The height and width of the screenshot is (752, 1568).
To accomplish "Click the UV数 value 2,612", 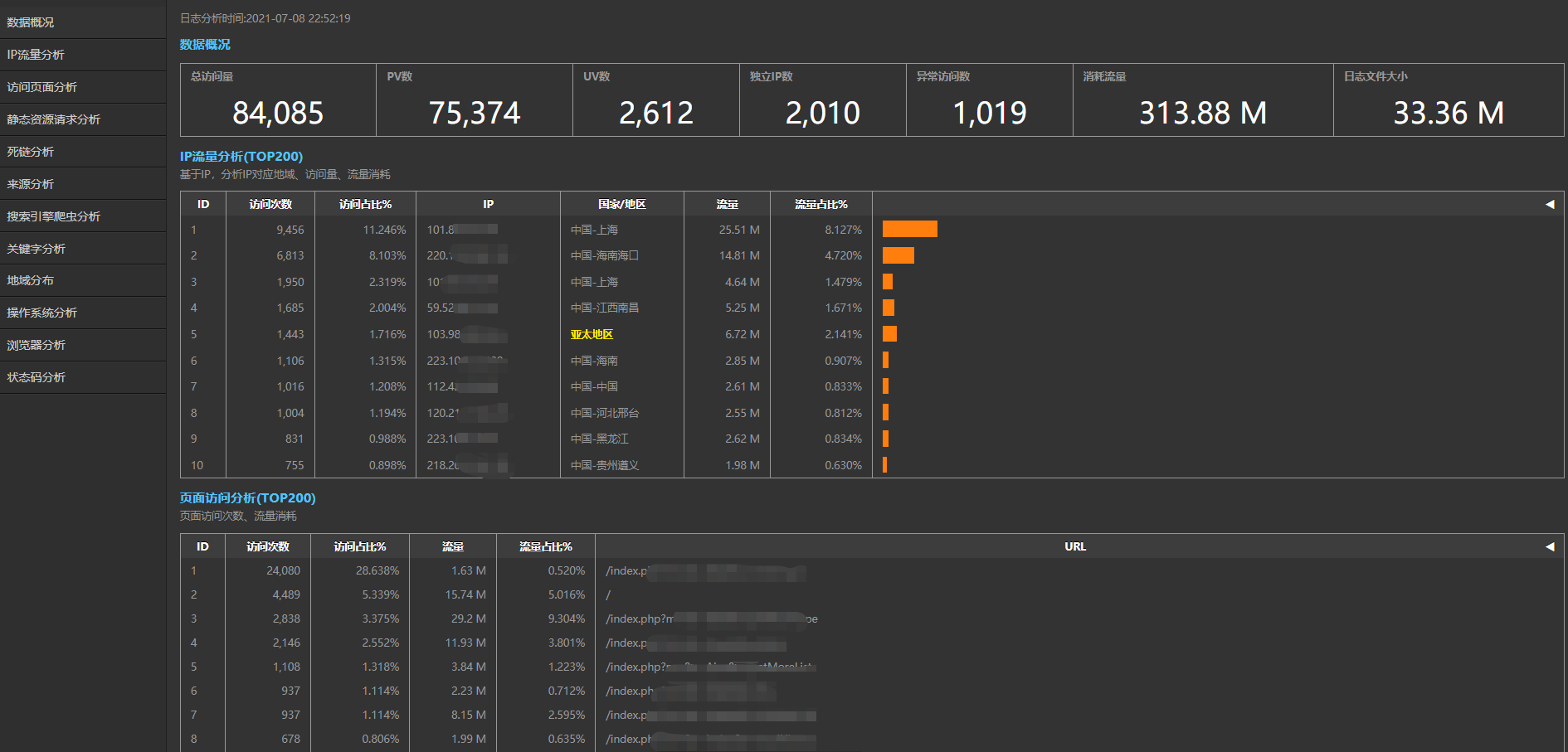I will [656, 113].
